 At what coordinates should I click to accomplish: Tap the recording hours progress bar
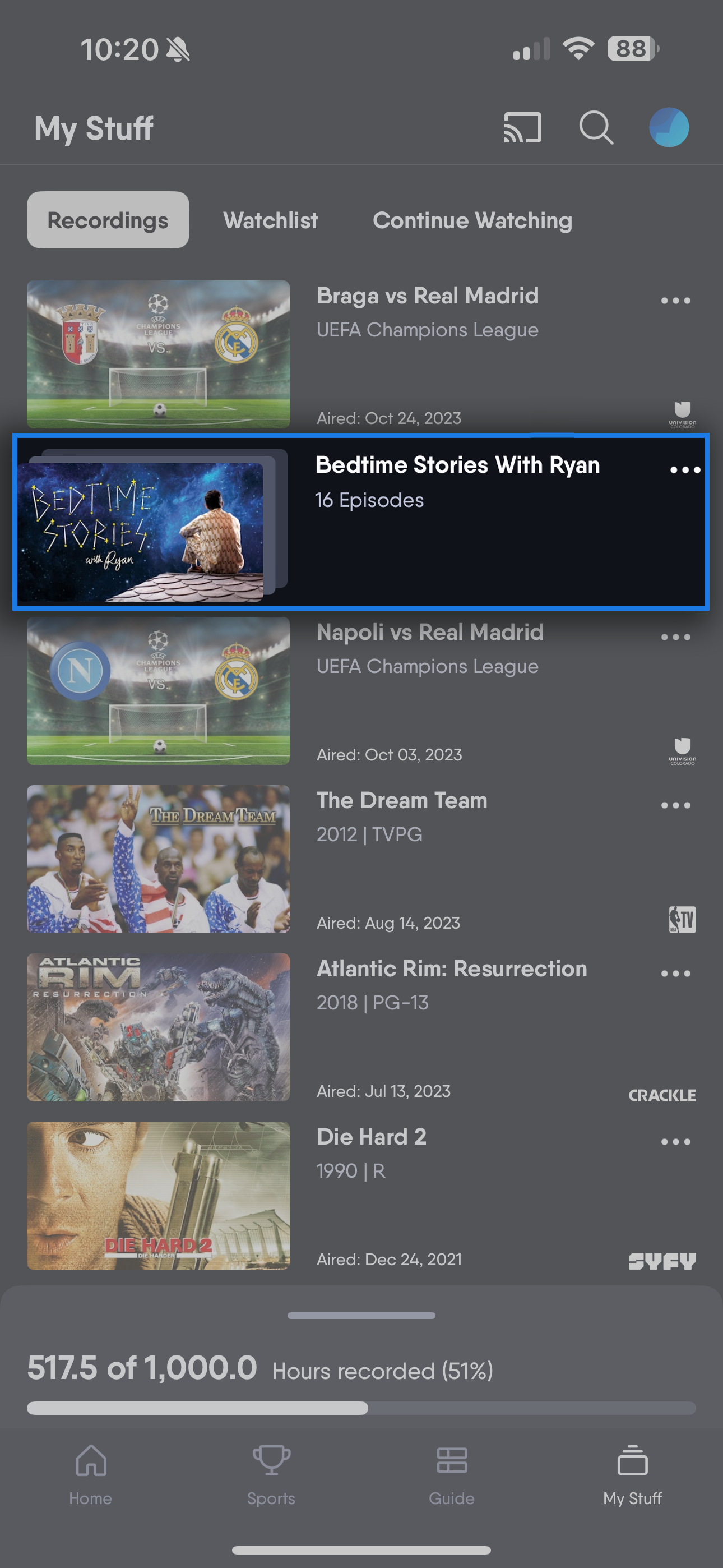point(361,1408)
